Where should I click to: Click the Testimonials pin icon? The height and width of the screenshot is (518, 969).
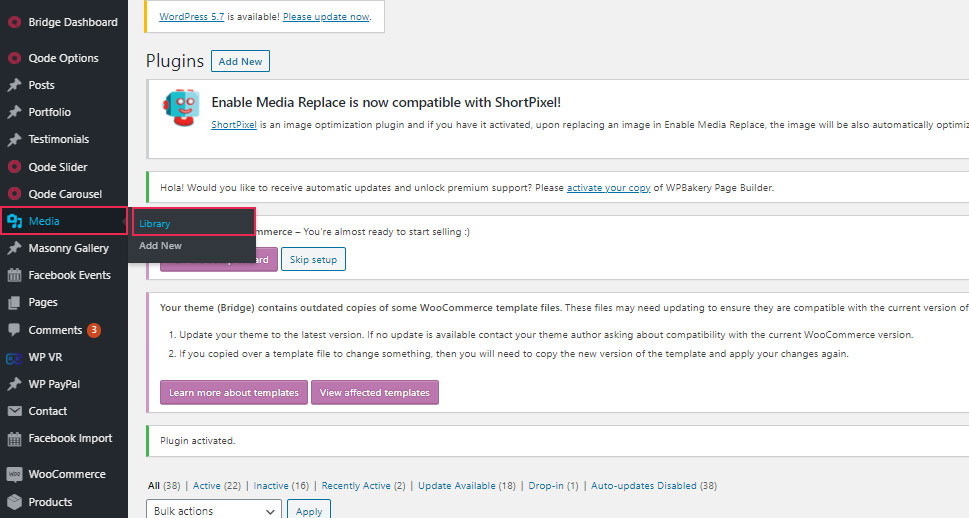coord(14,139)
